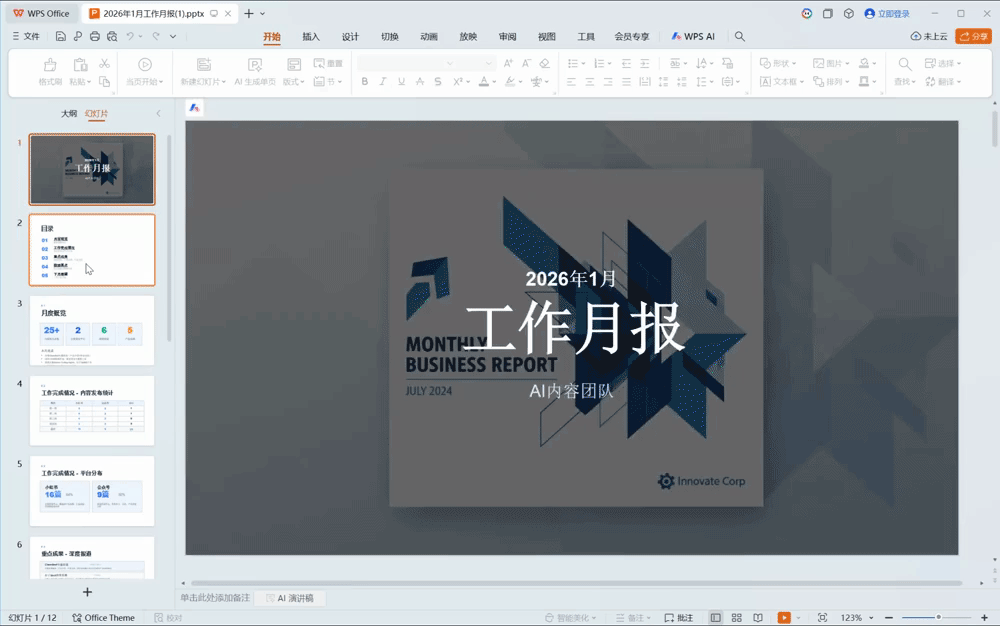The width and height of the screenshot is (1000, 626).
Task: Toggle Strikethrough formatting
Action: pos(420,82)
